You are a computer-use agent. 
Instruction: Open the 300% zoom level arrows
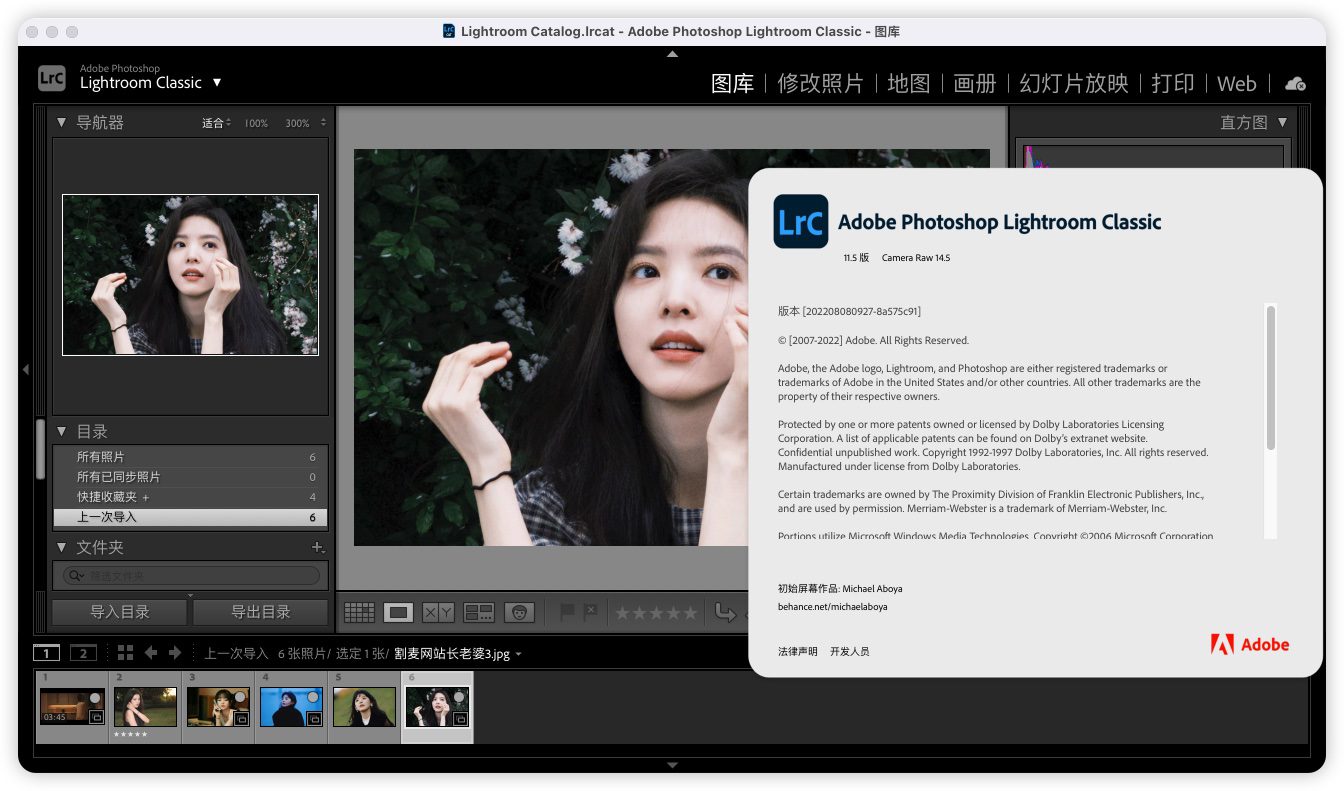[323, 123]
